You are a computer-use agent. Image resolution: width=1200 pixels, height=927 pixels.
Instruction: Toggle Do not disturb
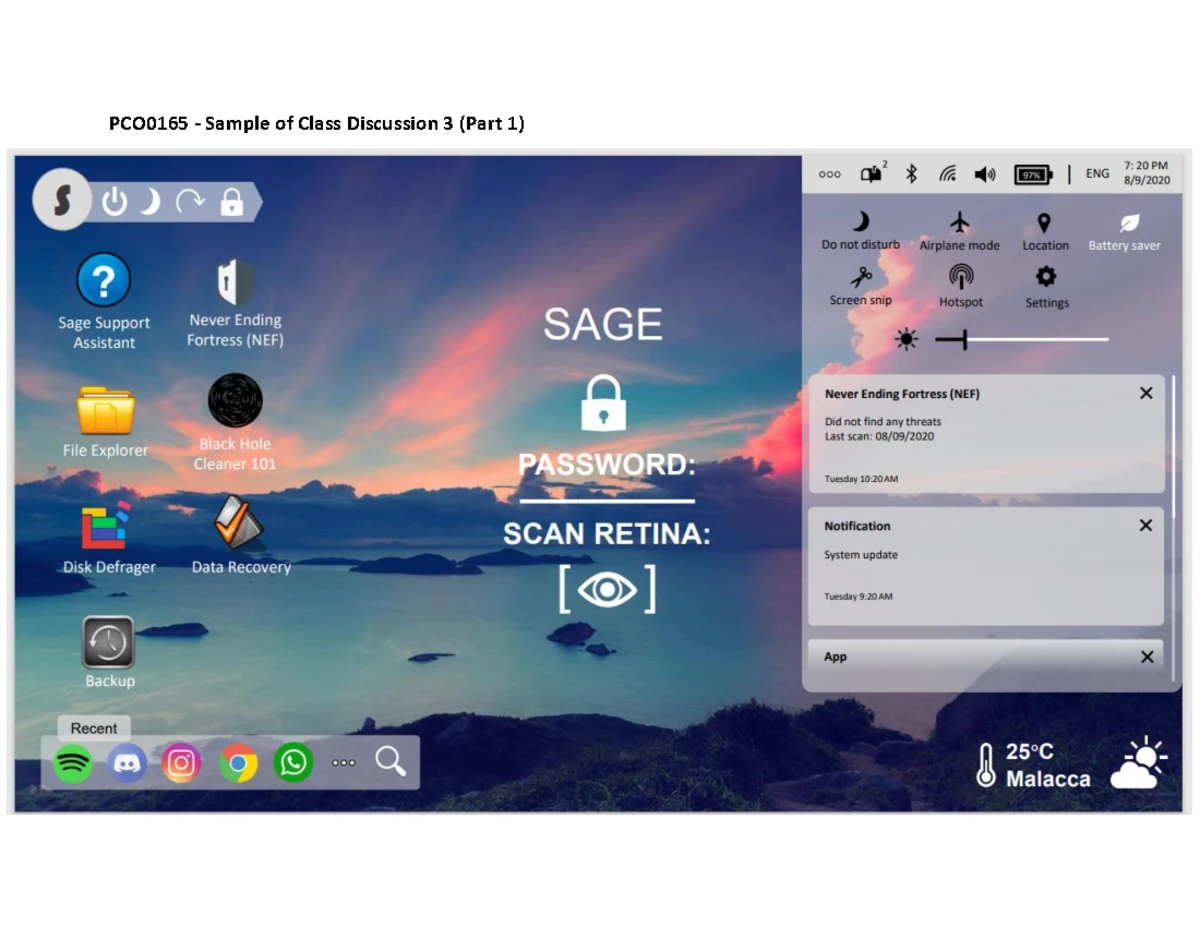click(860, 230)
